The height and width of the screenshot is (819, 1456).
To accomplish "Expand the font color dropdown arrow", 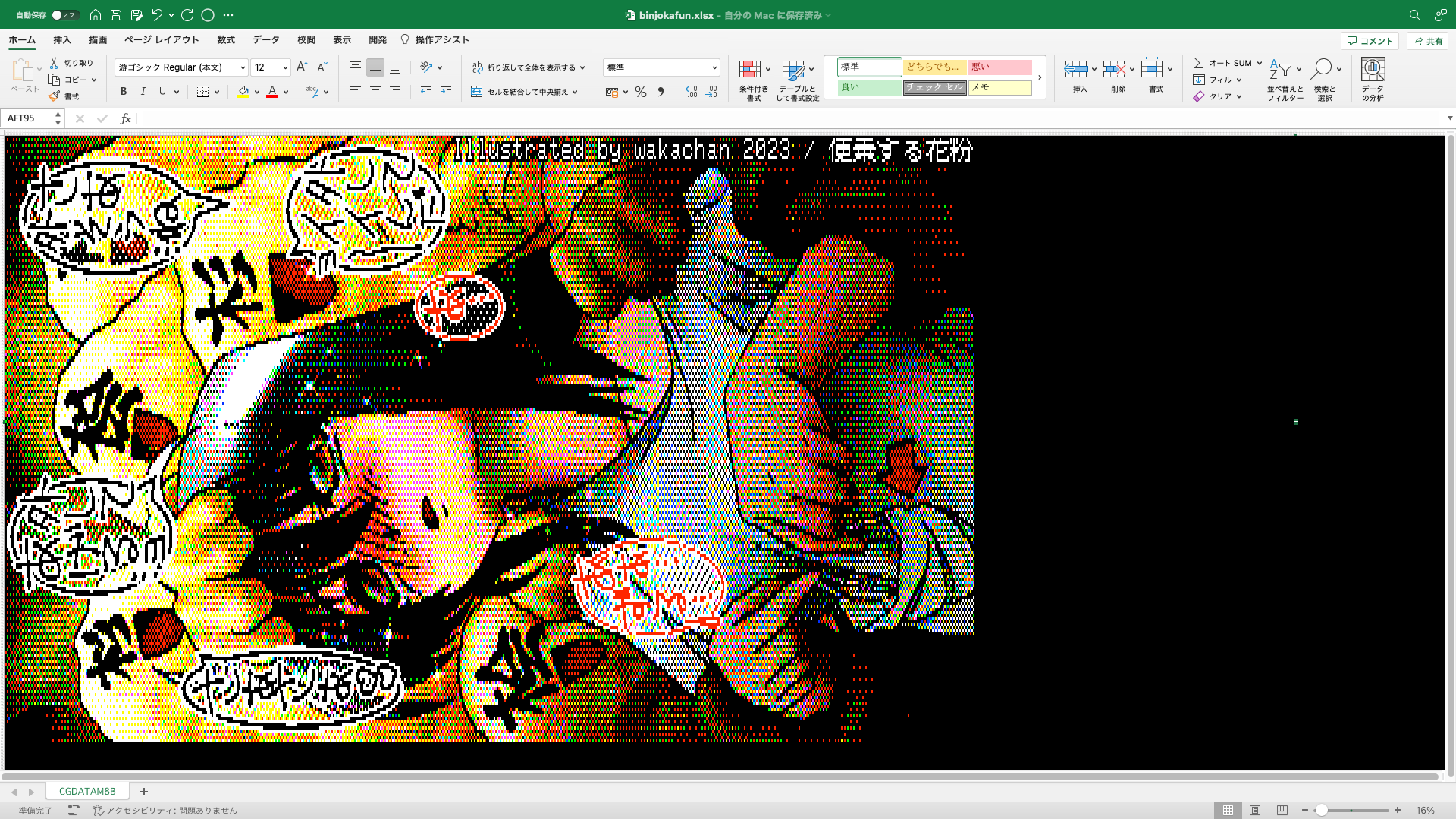I will tap(286, 92).
